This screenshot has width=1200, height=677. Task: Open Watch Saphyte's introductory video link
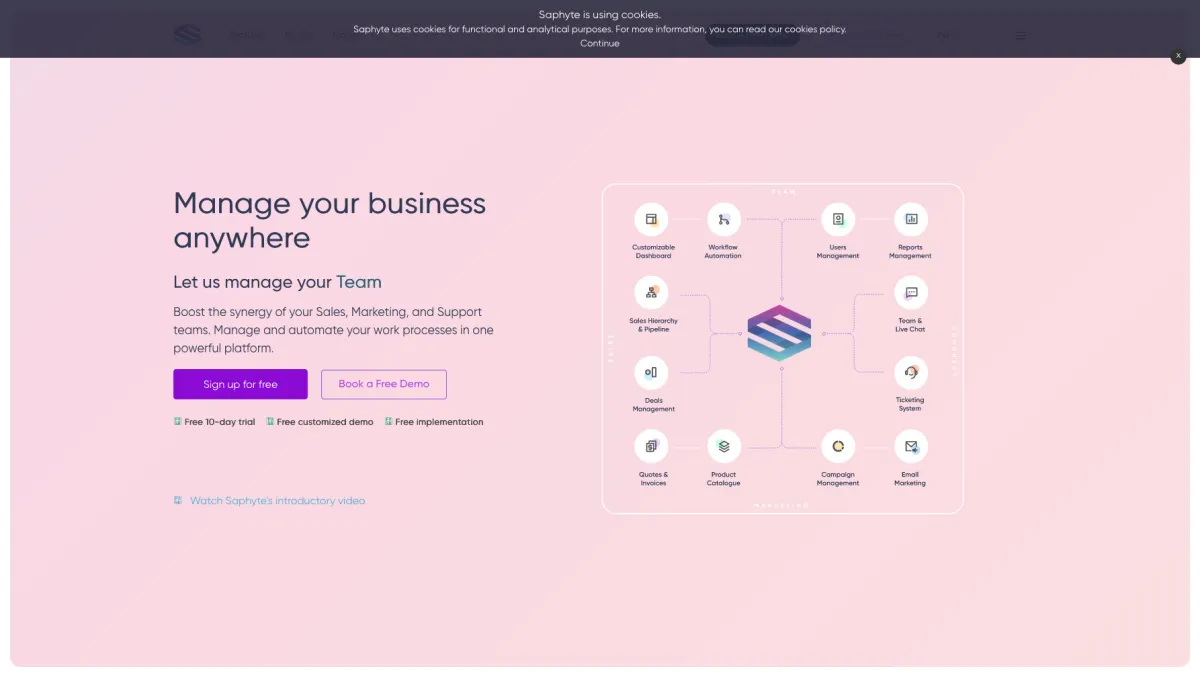click(278, 500)
